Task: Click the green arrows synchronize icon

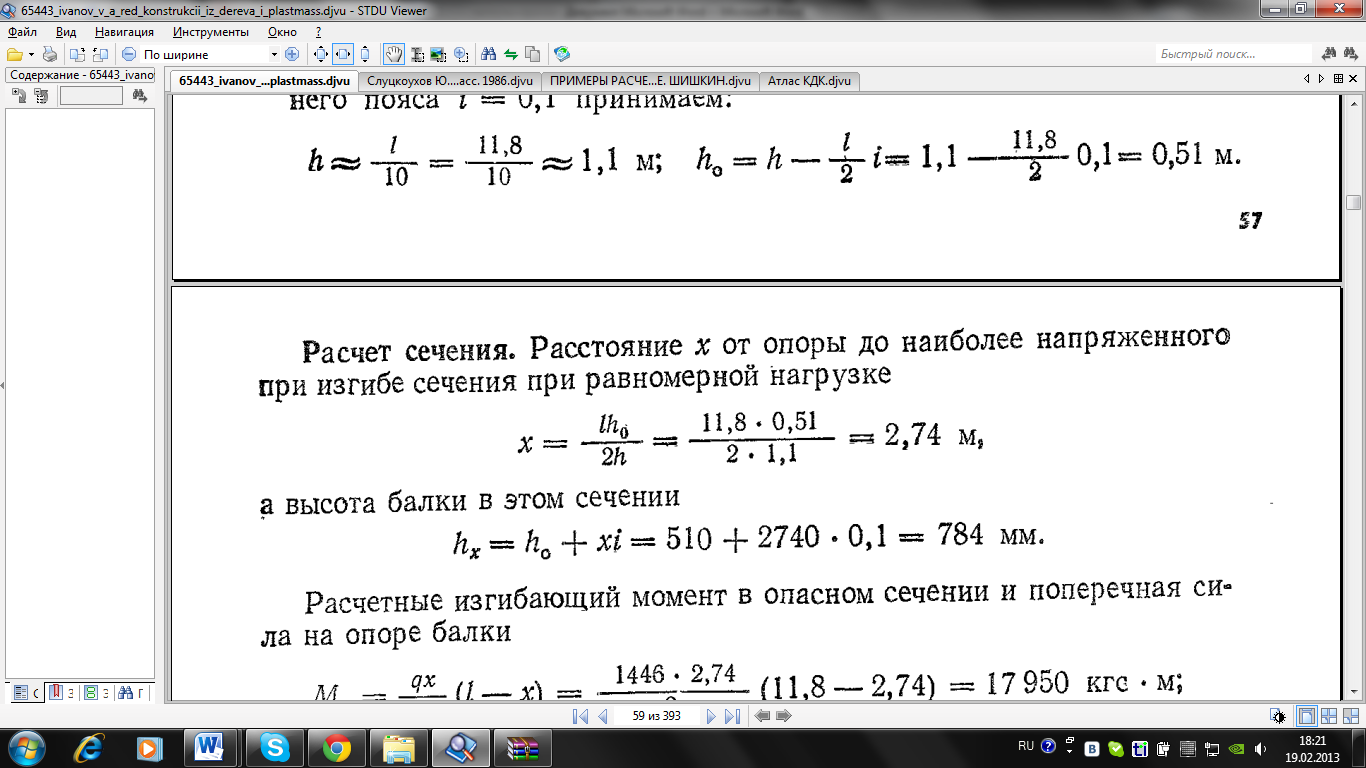Action: click(510, 54)
